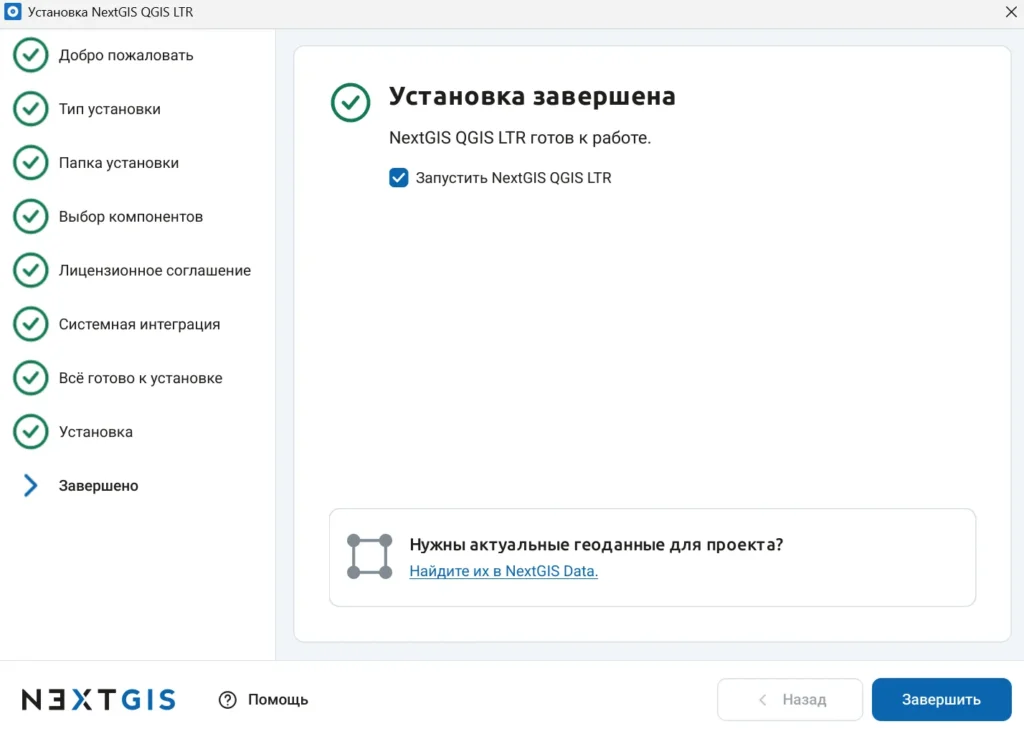
Task: Click the checkmark icon next to Установка step
Action: point(30,432)
